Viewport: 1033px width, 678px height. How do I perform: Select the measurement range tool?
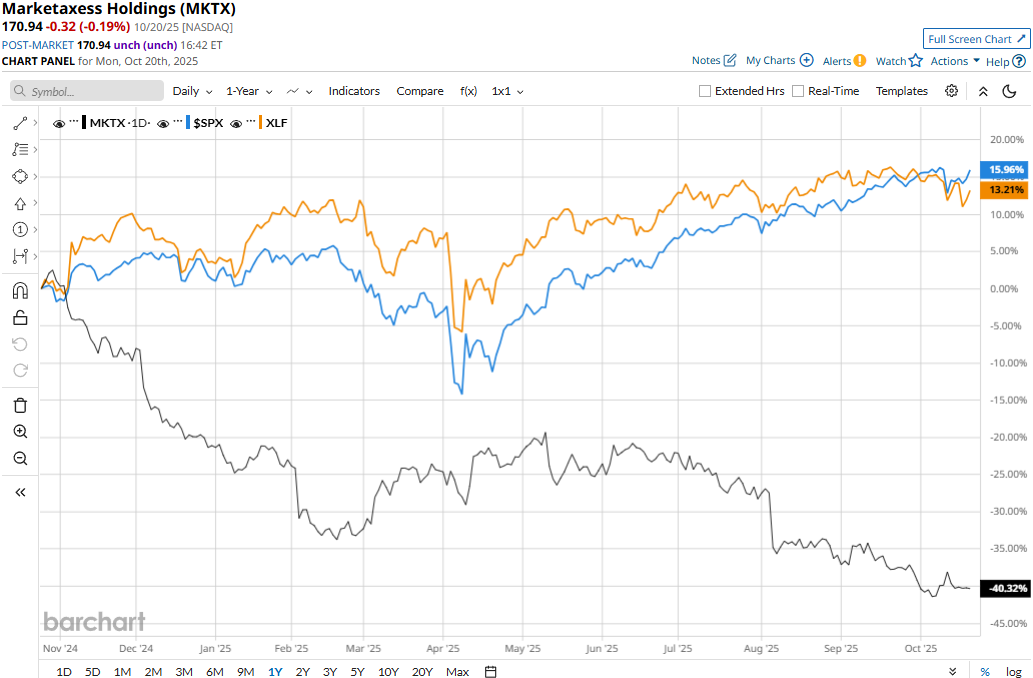tap(20, 256)
